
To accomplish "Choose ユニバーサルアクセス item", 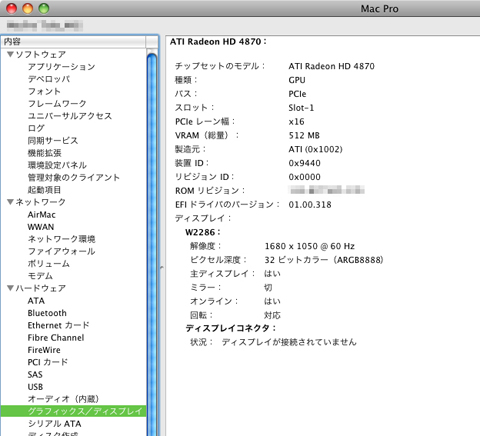I will click(x=70, y=116).
